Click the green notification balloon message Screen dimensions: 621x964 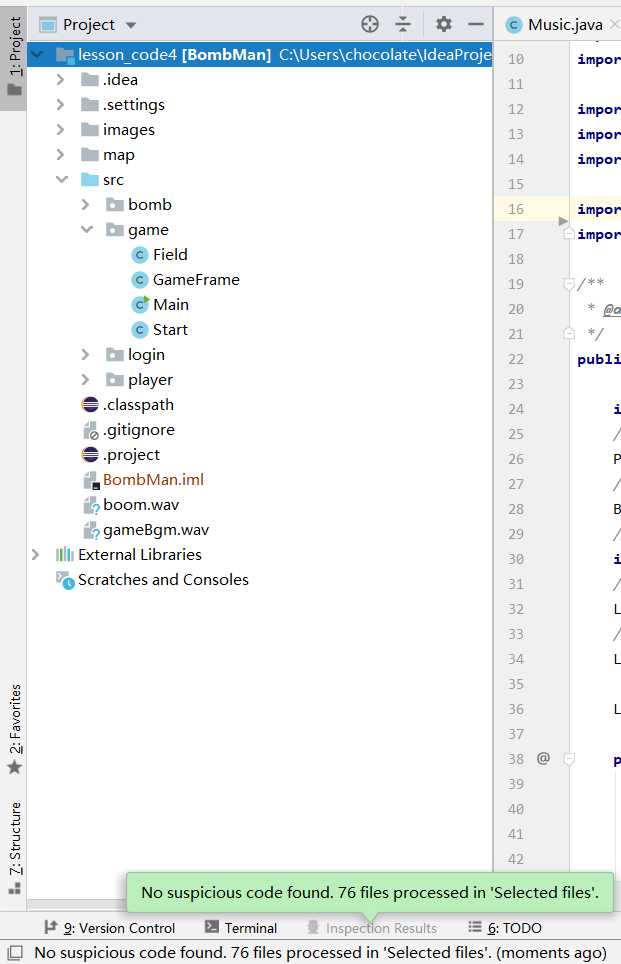tap(370, 893)
